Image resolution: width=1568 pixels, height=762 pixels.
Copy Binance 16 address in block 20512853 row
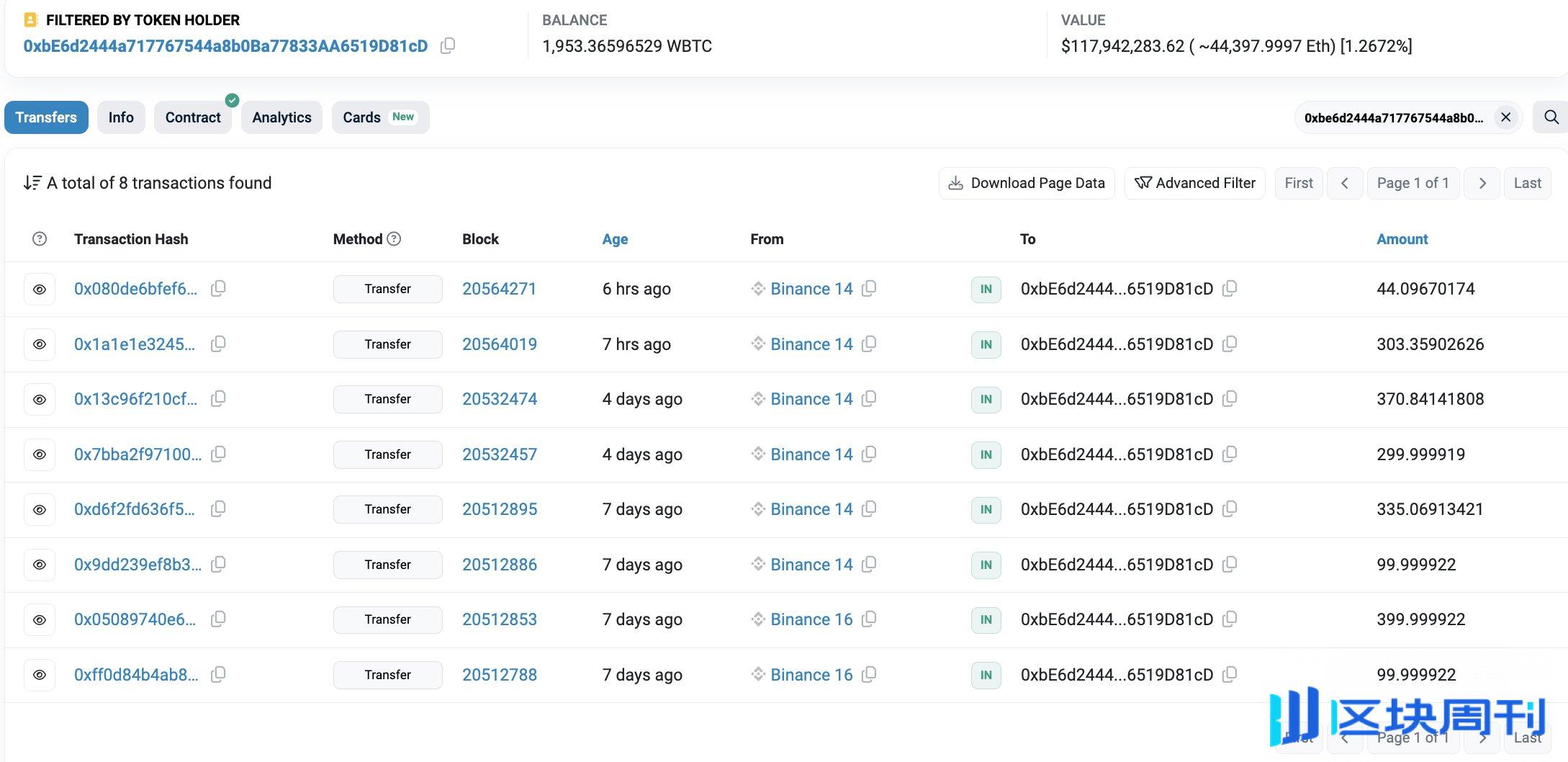click(869, 619)
